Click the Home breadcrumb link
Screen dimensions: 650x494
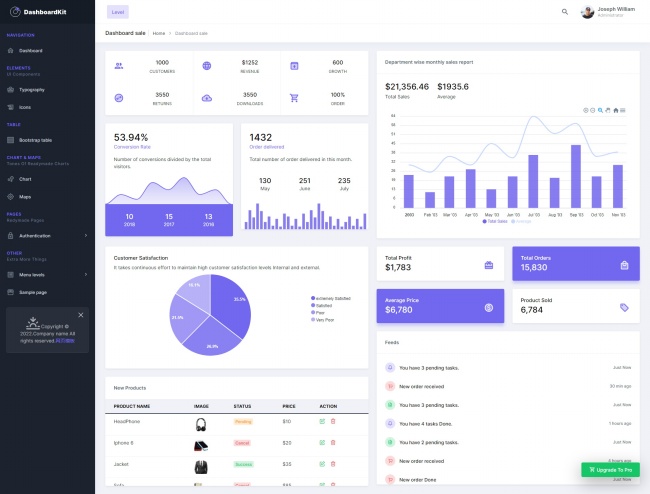pyautogui.click(x=159, y=33)
